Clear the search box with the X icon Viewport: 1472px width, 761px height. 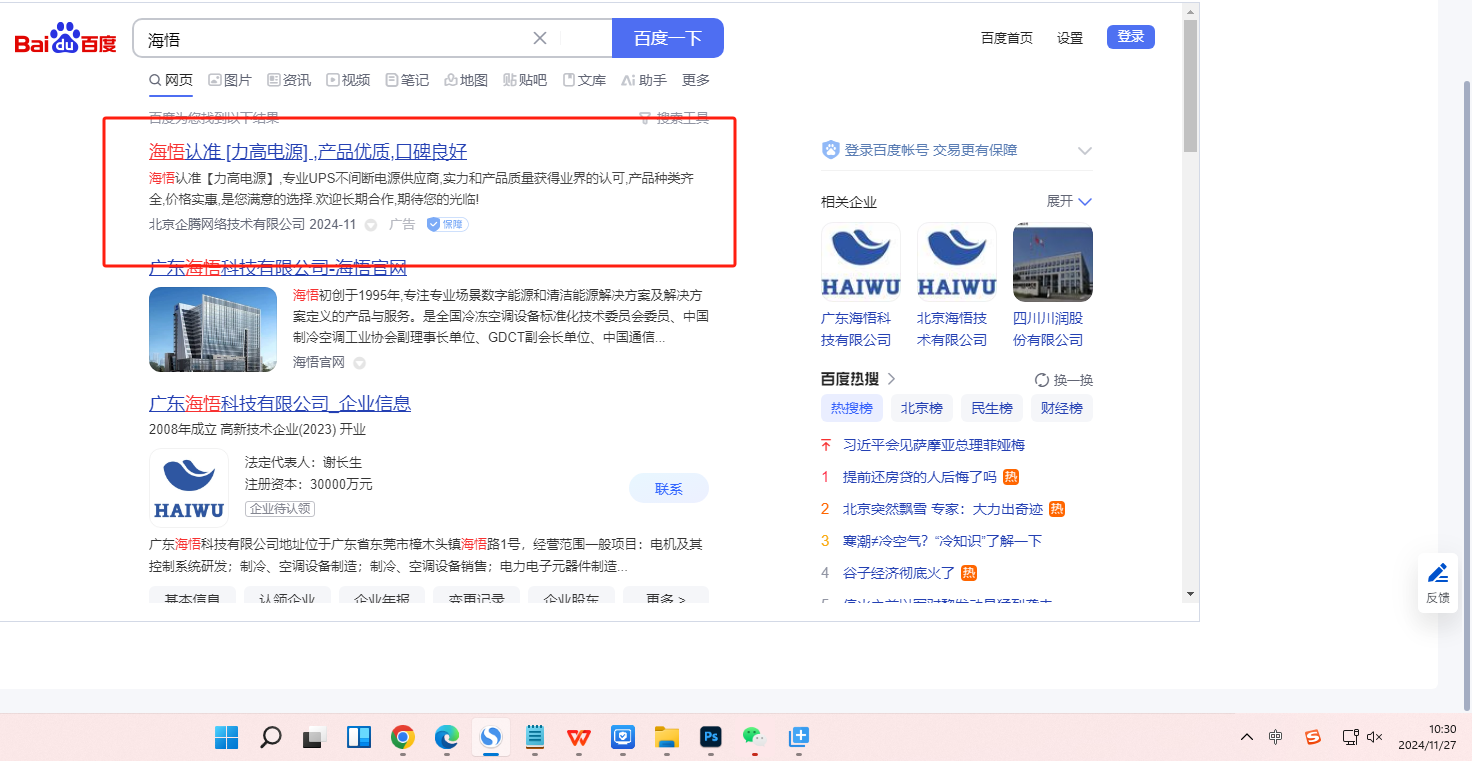coord(540,39)
